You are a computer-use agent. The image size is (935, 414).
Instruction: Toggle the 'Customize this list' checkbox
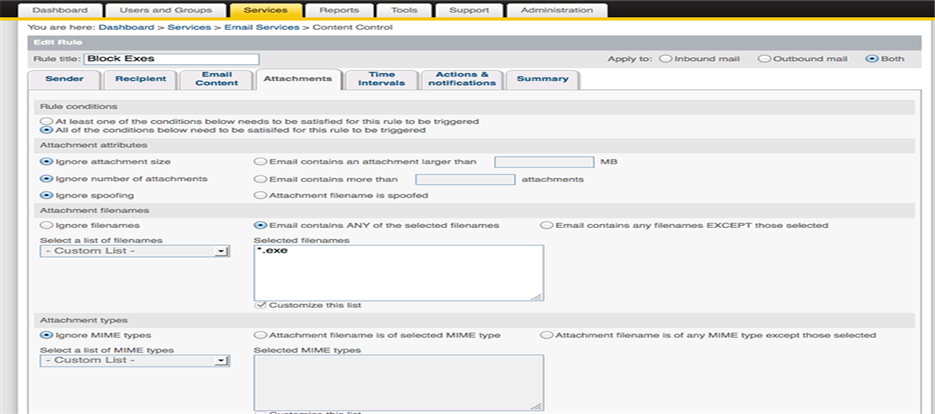pos(261,304)
